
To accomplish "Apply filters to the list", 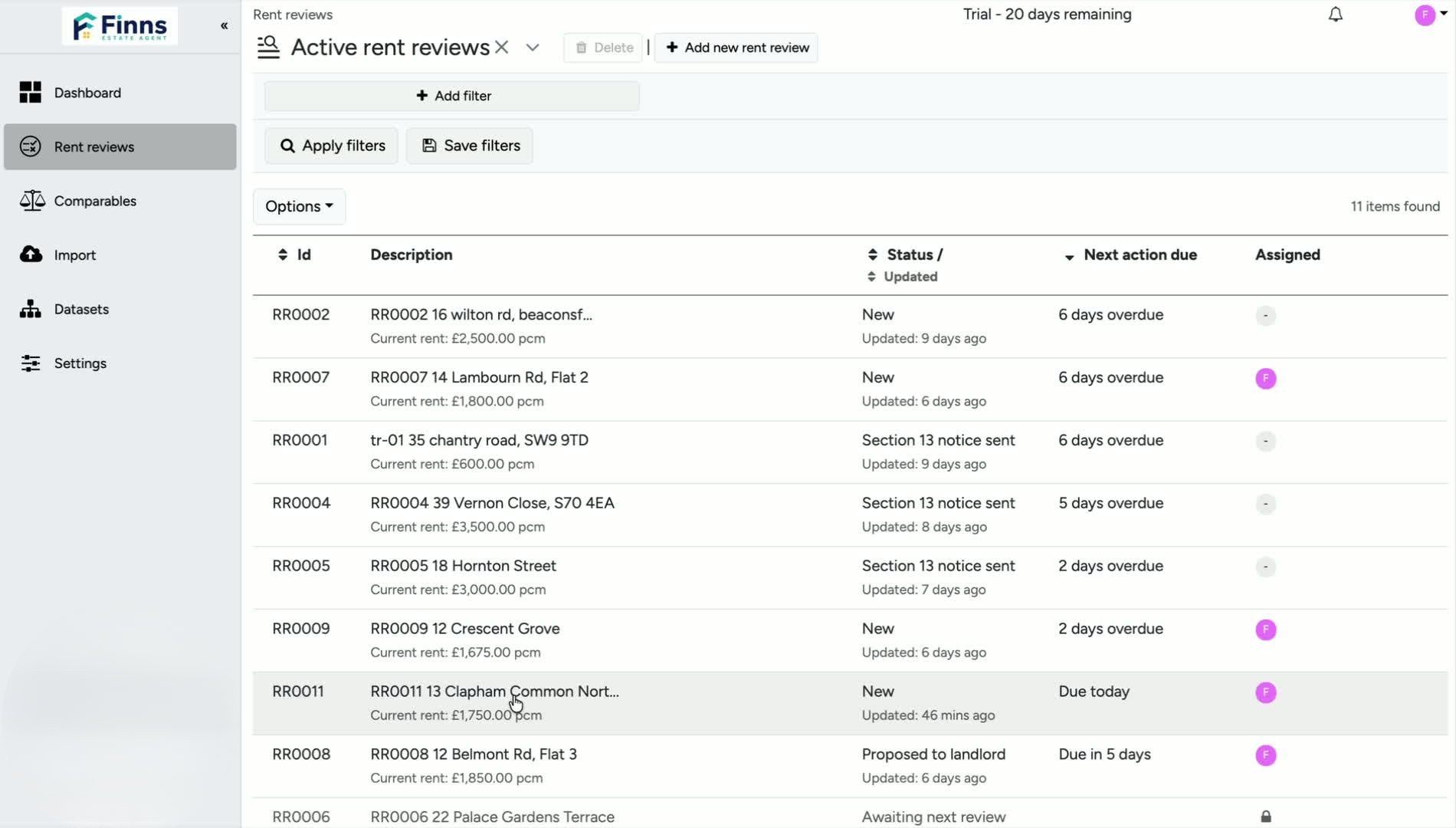I will tap(332, 146).
